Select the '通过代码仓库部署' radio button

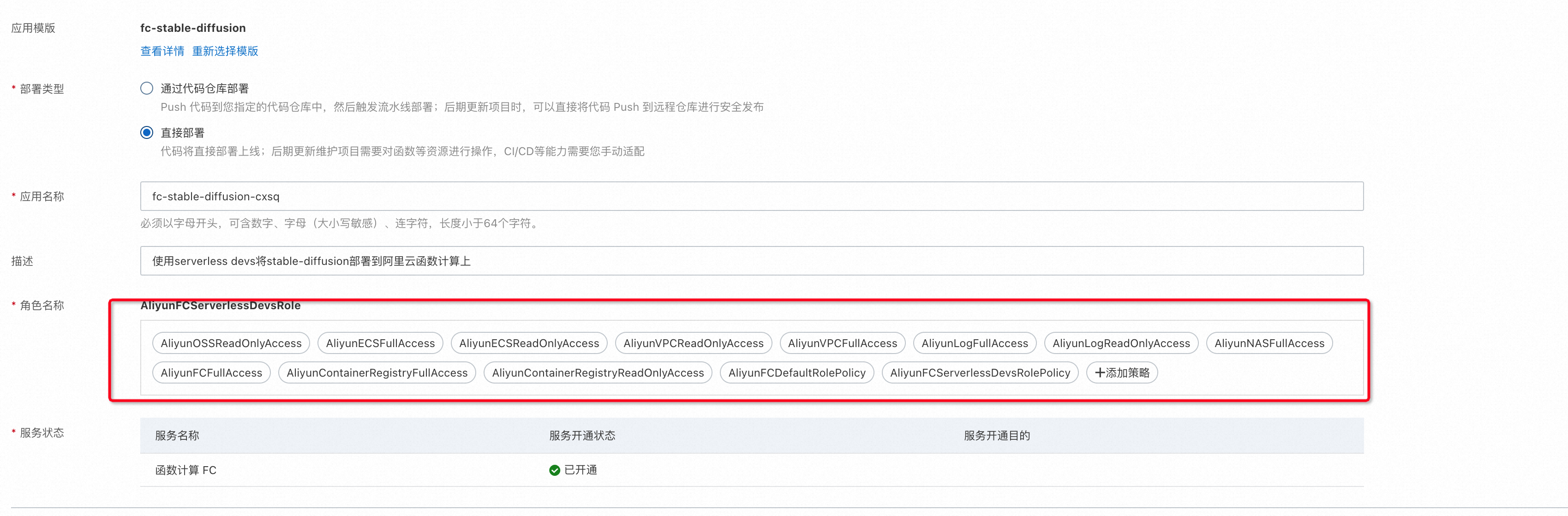pos(147,88)
